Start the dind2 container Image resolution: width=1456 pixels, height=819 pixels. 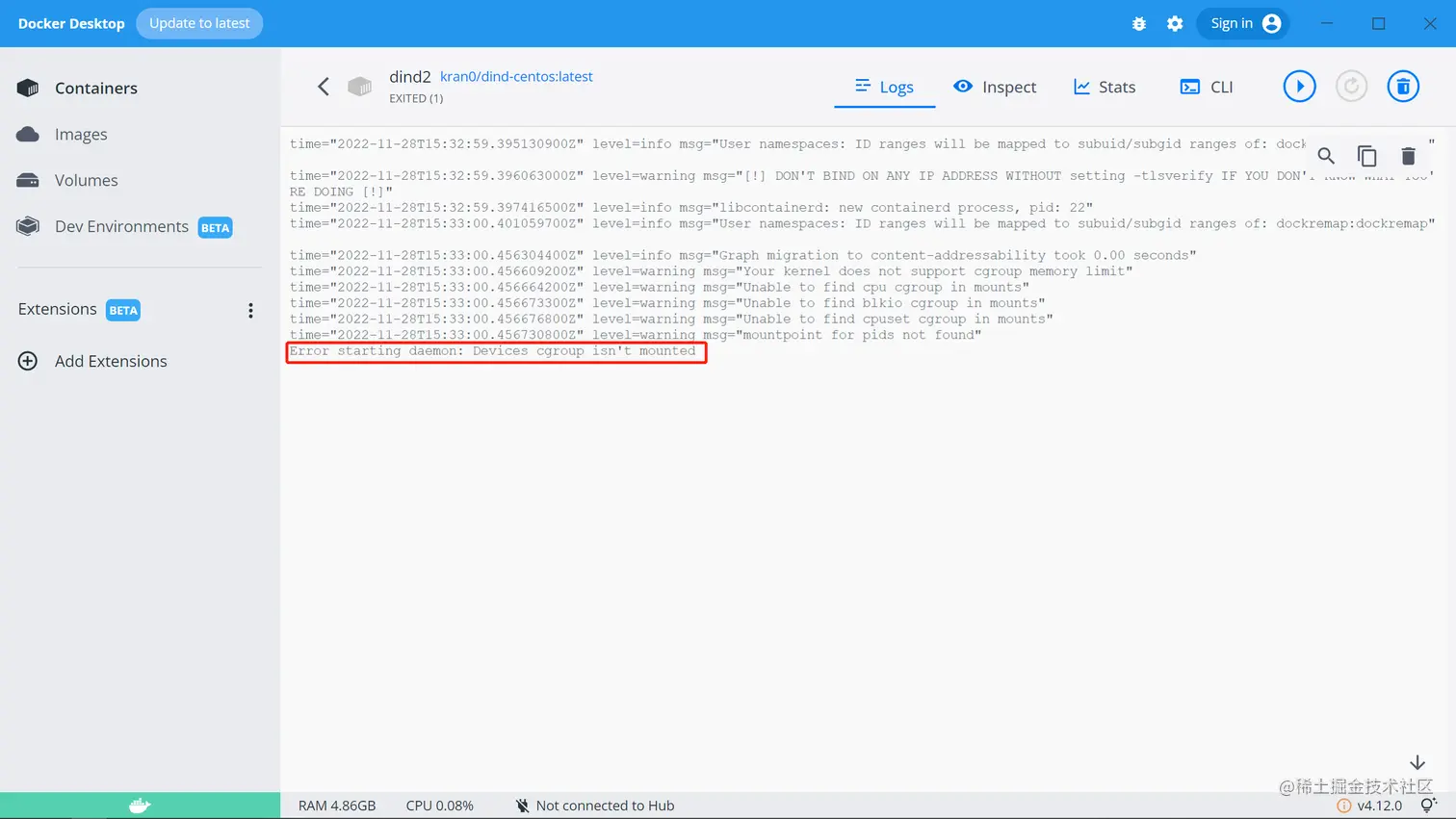tap(1300, 87)
